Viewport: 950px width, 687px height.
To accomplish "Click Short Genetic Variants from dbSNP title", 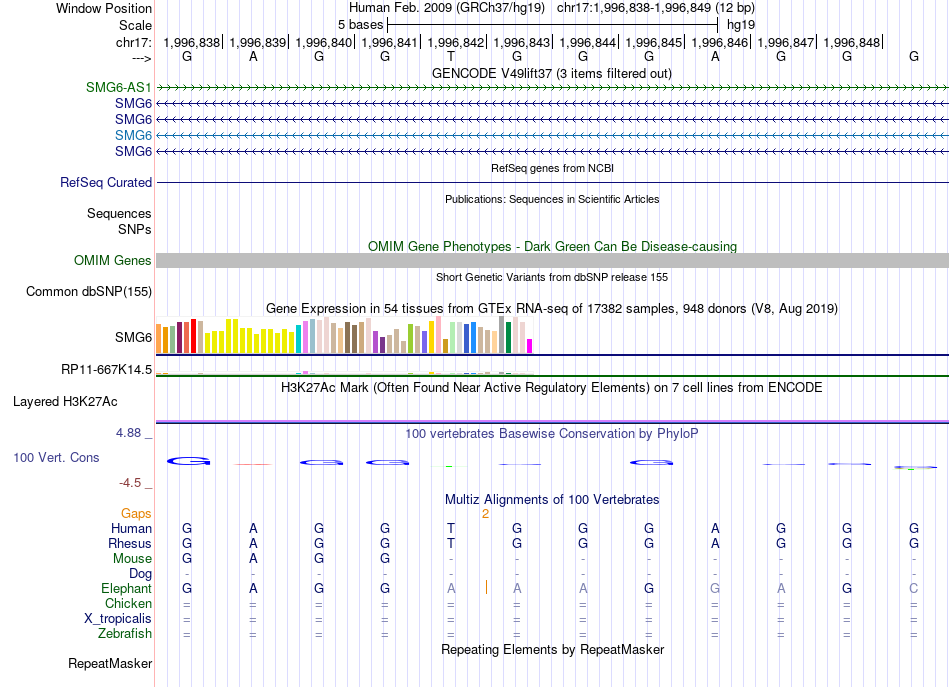I will click(552, 277).
